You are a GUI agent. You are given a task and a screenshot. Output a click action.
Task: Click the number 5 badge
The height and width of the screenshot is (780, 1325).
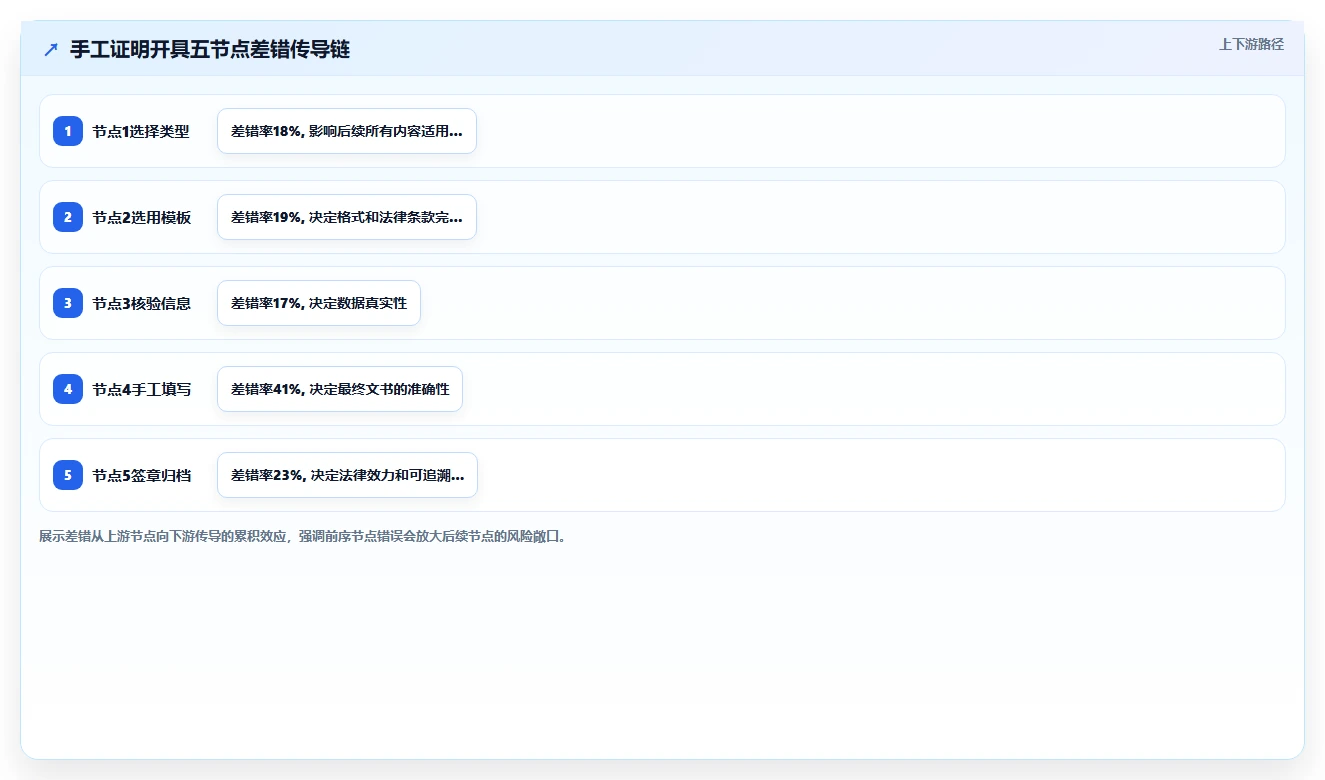click(68, 475)
